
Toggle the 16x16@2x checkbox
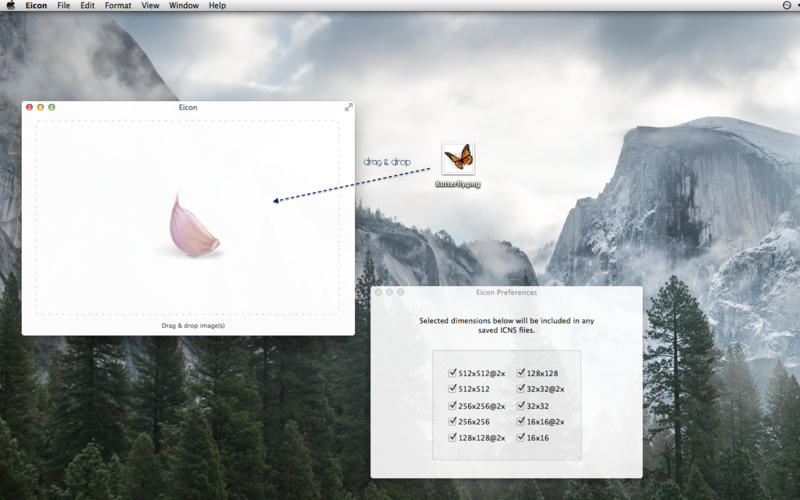click(x=521, y=421)
